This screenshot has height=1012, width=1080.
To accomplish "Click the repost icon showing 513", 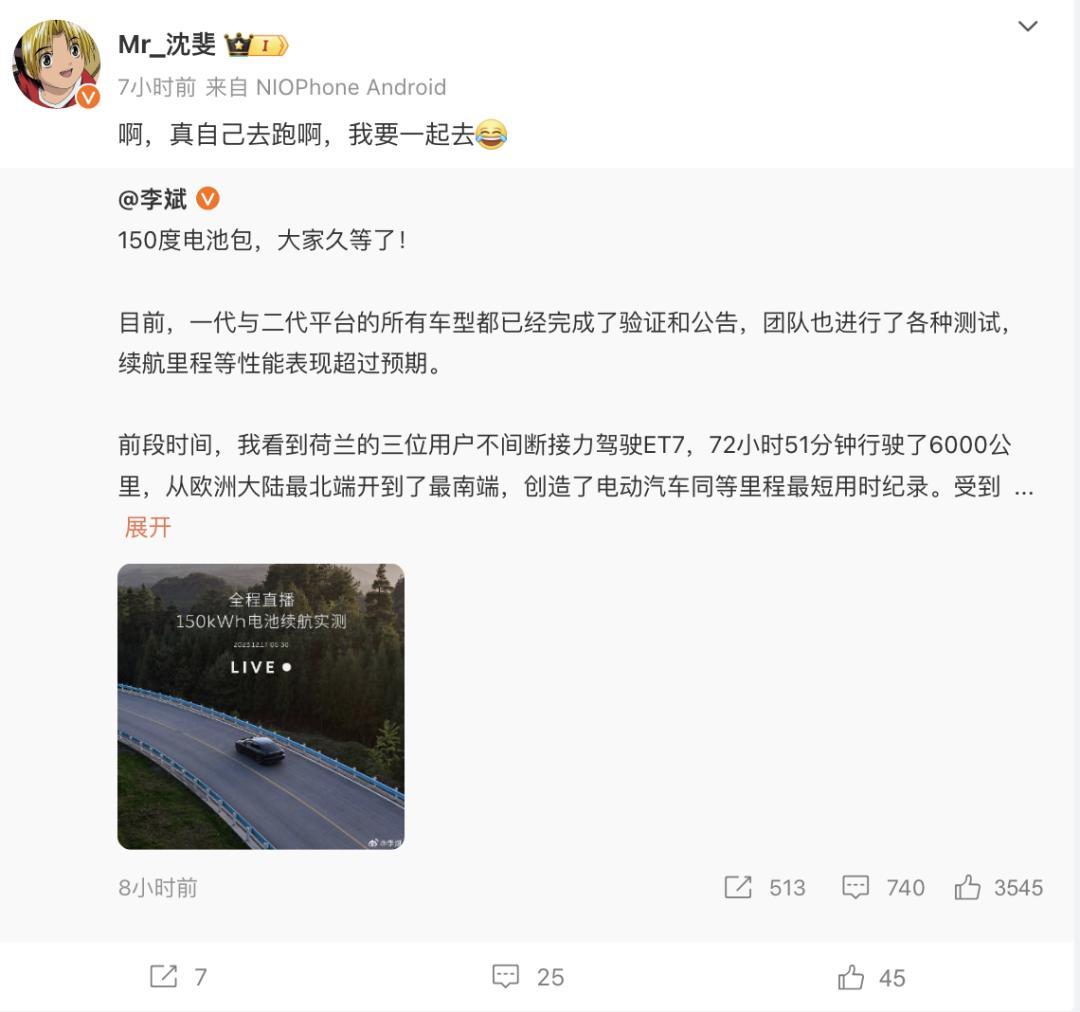I will coord(738,887).
